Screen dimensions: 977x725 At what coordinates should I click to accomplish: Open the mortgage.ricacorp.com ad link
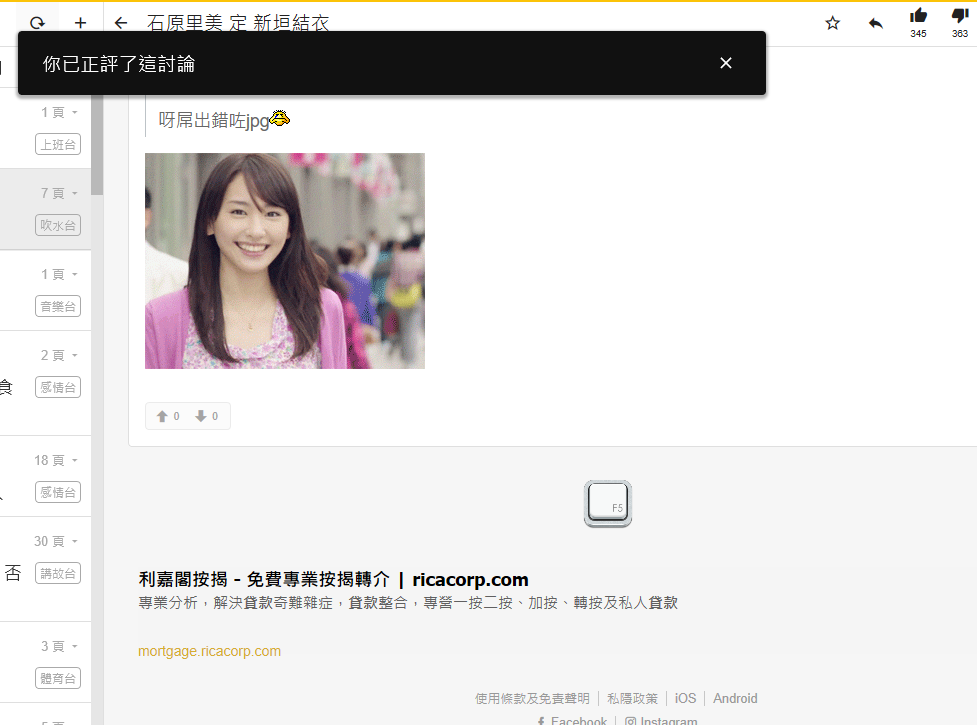pos(209,651)
